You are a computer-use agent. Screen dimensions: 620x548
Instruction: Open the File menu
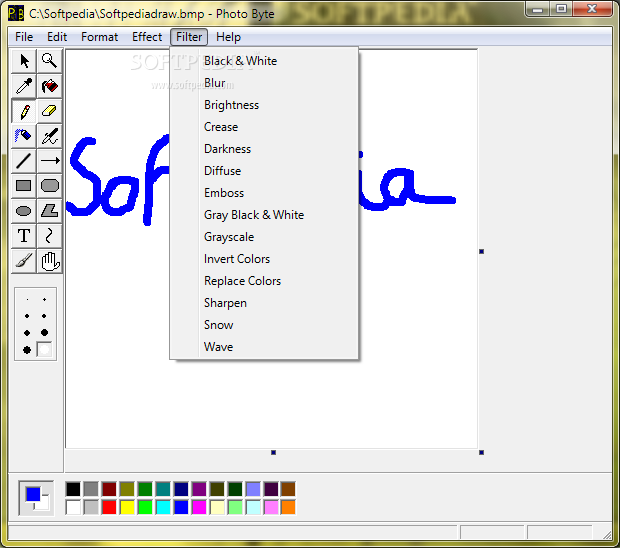(x=24, y=37)
